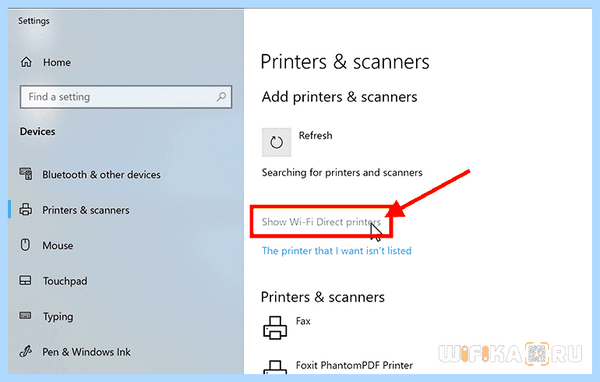This screenshot has height=382, width=600.
Task: Select the Fax device entry
Action: tap(303, 321)
